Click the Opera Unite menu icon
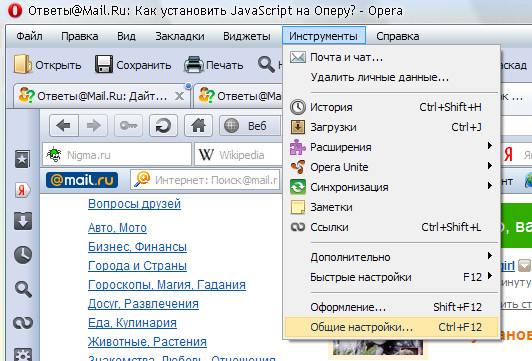The height and width of the screenshot is (361, 532). click(298, 167)
